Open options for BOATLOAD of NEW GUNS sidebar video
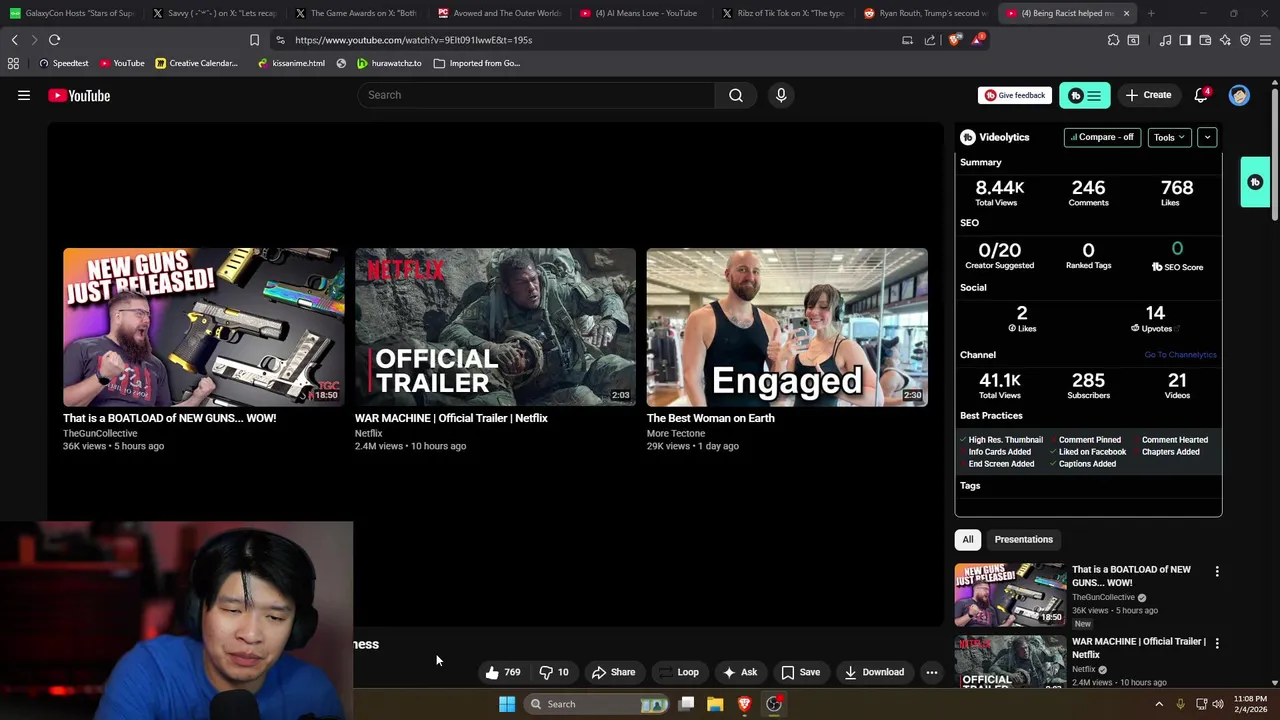 tap(1217, 571)
